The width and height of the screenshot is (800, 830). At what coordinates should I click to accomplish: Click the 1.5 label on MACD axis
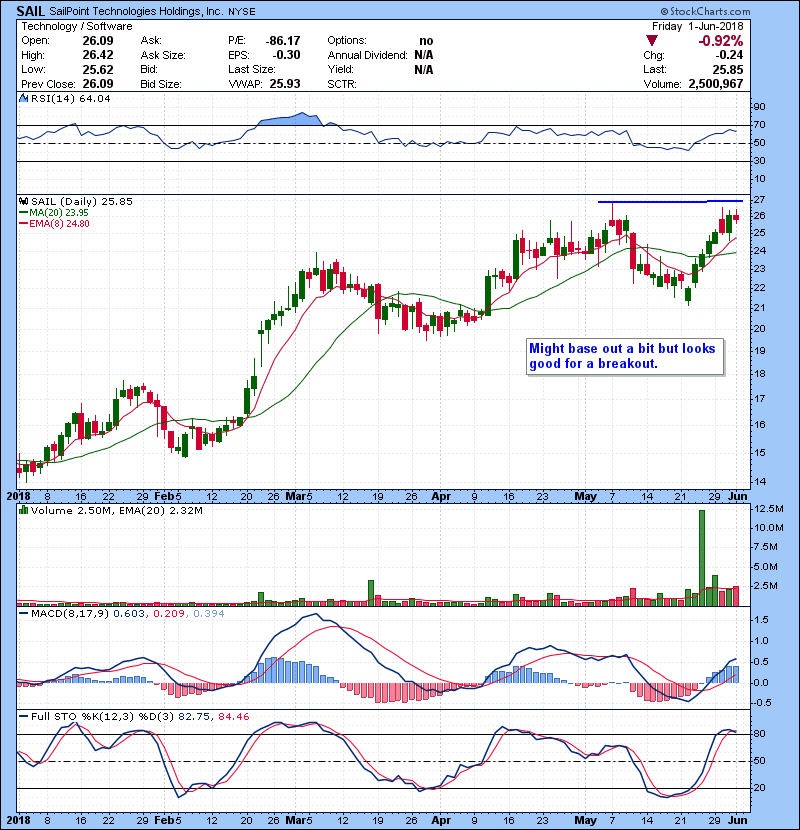(761, 619)
